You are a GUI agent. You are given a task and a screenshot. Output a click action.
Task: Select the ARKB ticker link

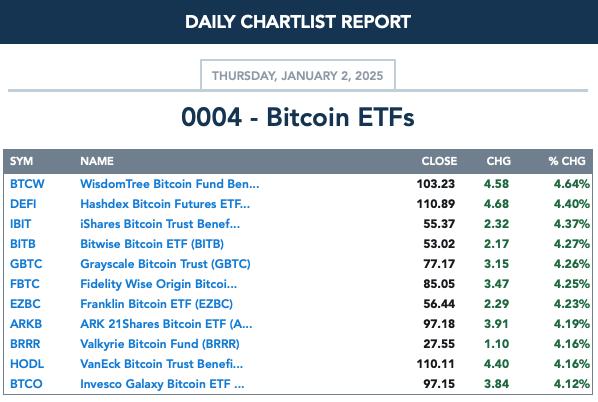point(26,324)
